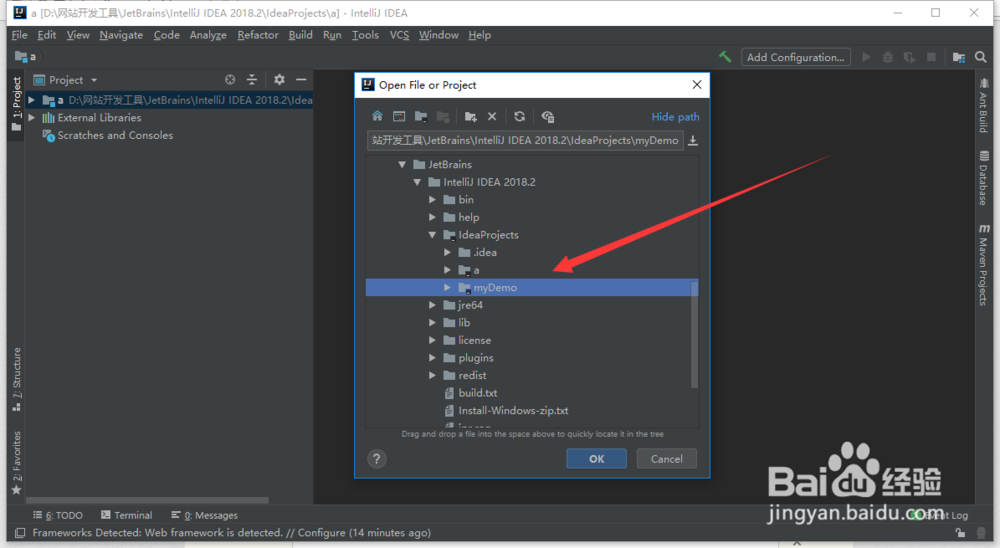Close the Open File or Project dialog

point(697,85)
